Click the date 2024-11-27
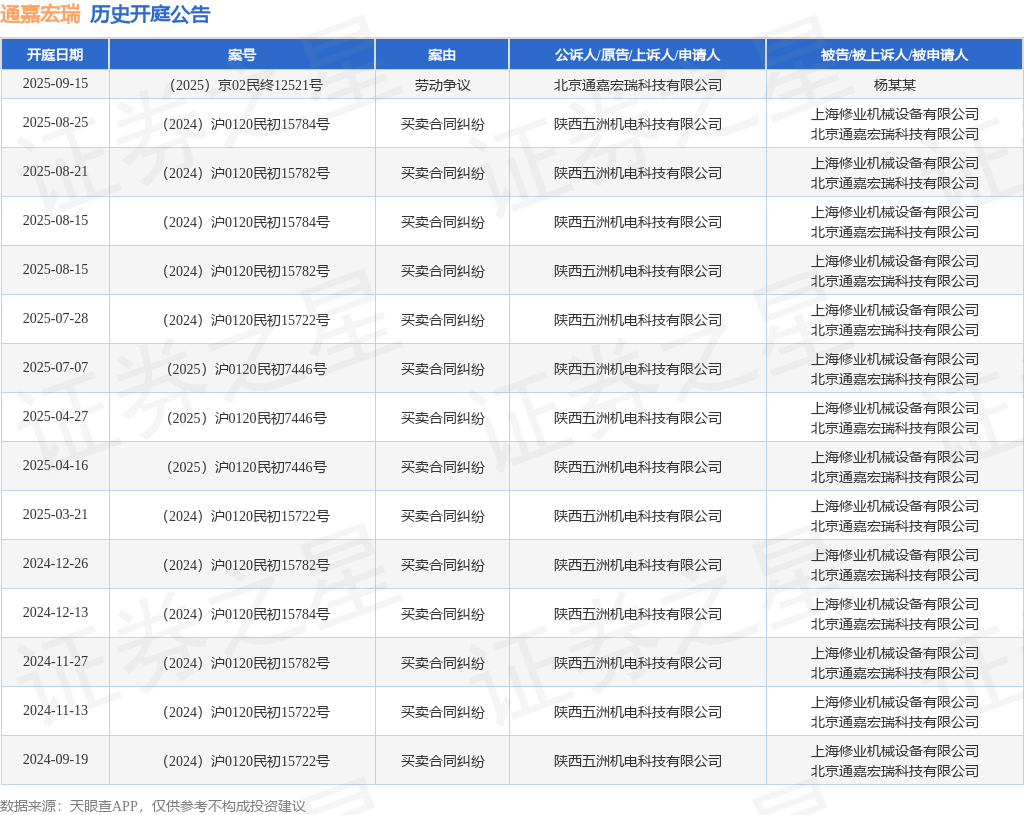Screen dimensions: 1024x815 click(x=55, y=662)
